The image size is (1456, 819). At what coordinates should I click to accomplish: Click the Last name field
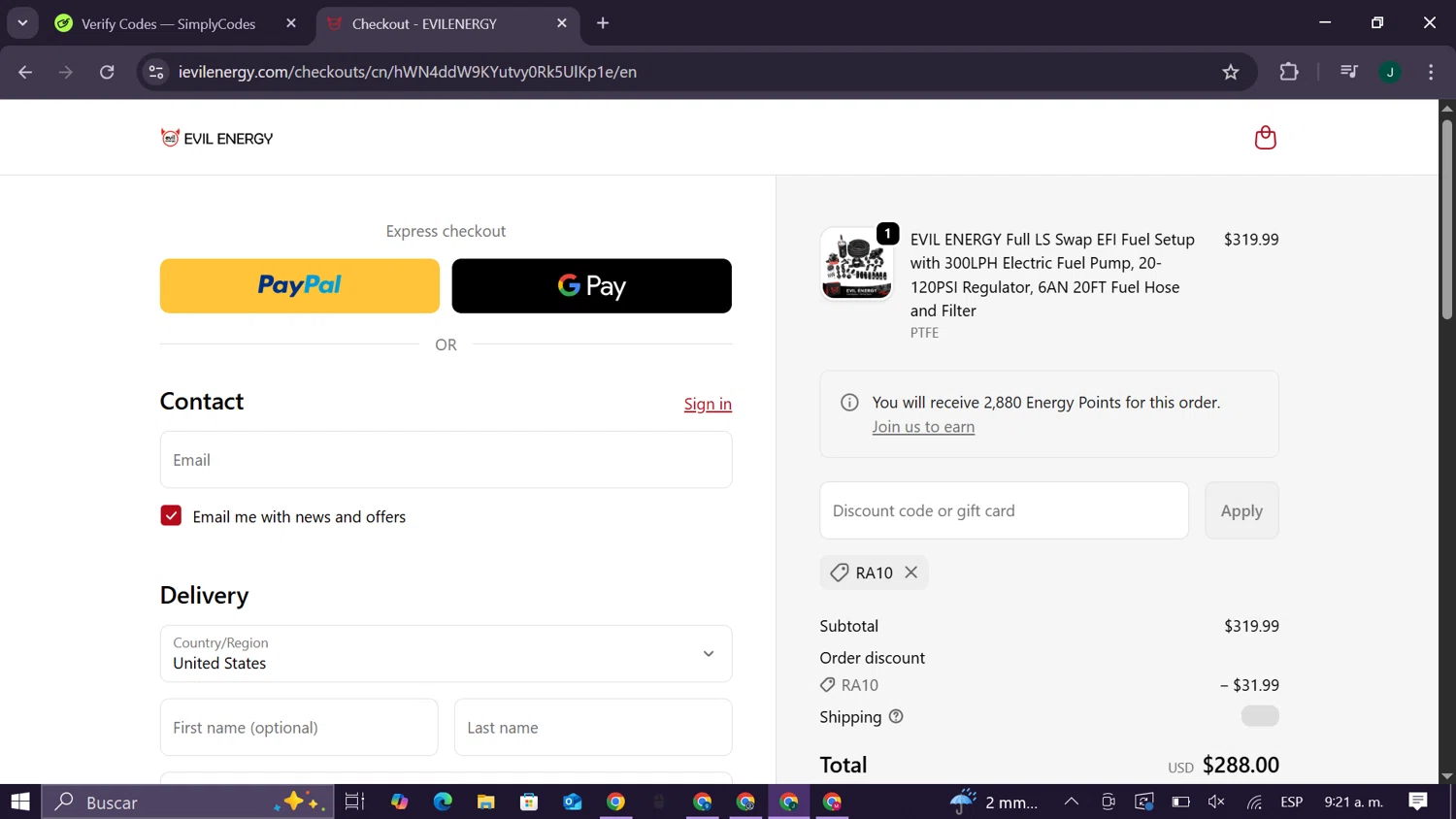[x=593, y=728]
